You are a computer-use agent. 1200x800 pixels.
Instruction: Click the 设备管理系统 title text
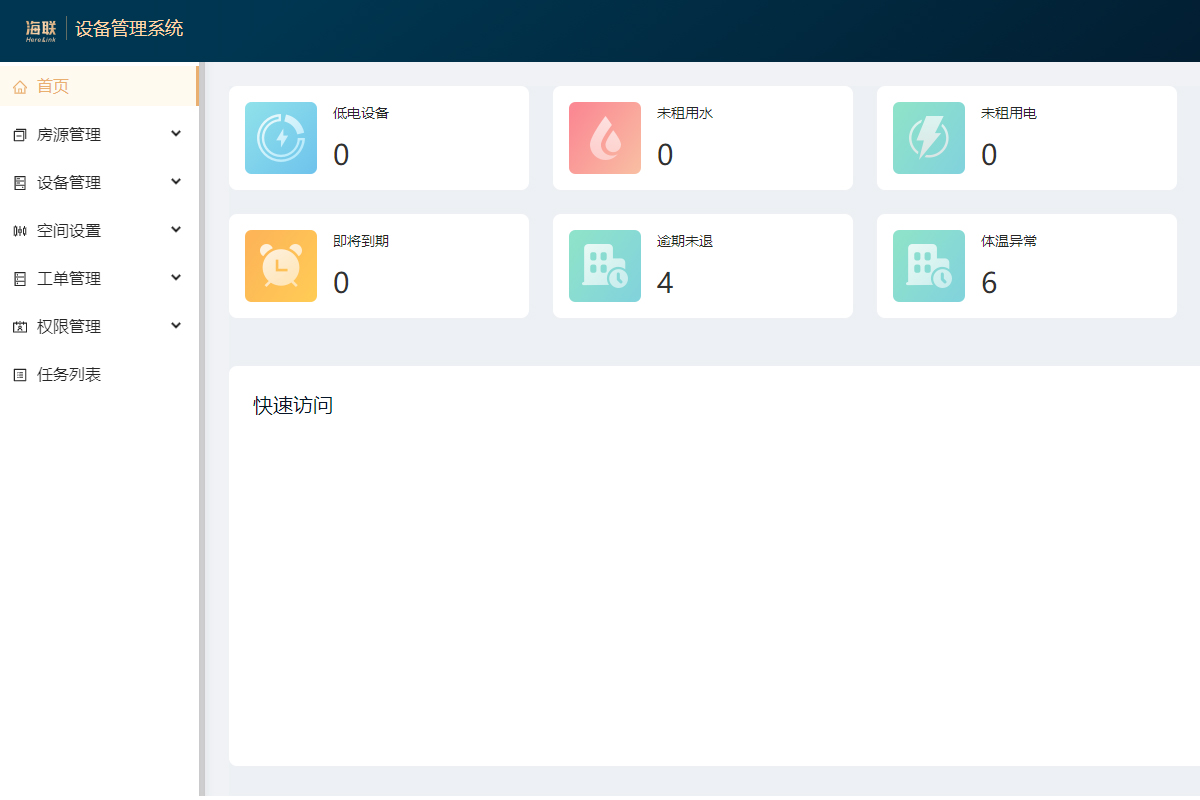coord(129,29)
